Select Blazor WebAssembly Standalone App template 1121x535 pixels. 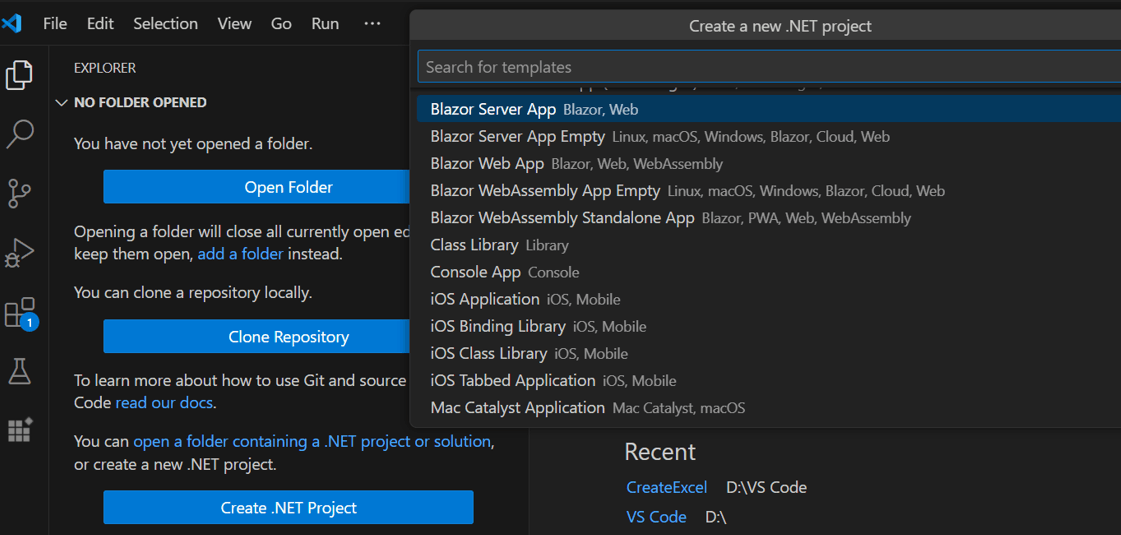click(769, 218)
